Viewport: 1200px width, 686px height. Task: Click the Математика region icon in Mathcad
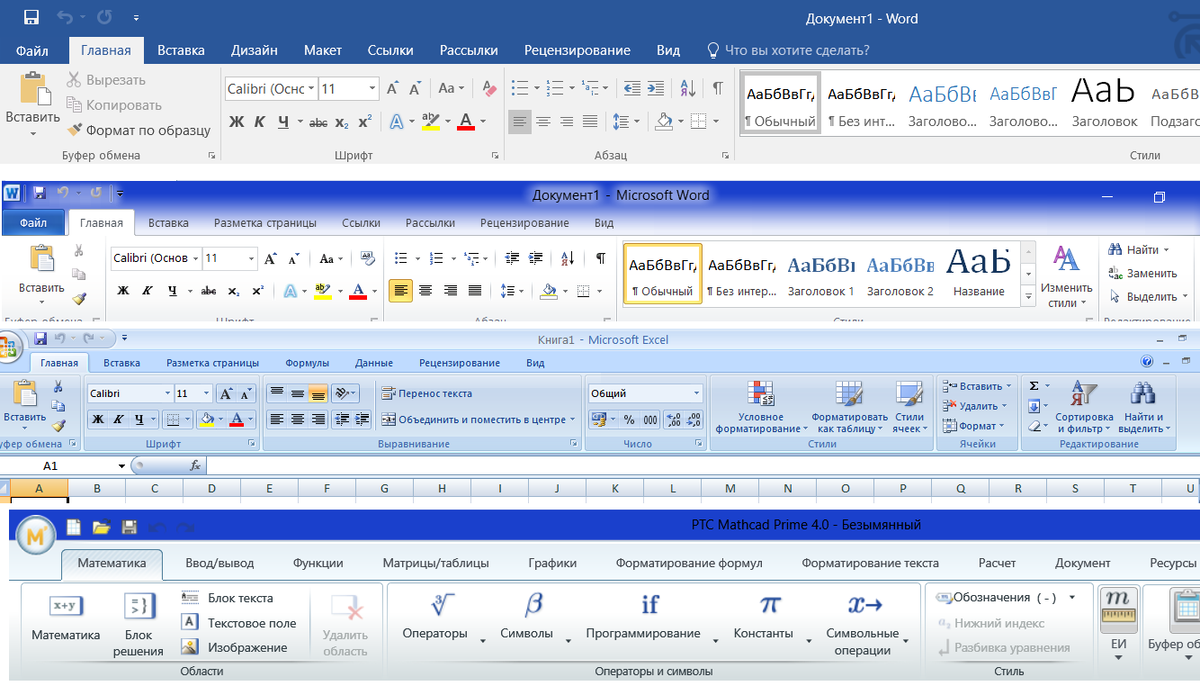tap(65, 606)
